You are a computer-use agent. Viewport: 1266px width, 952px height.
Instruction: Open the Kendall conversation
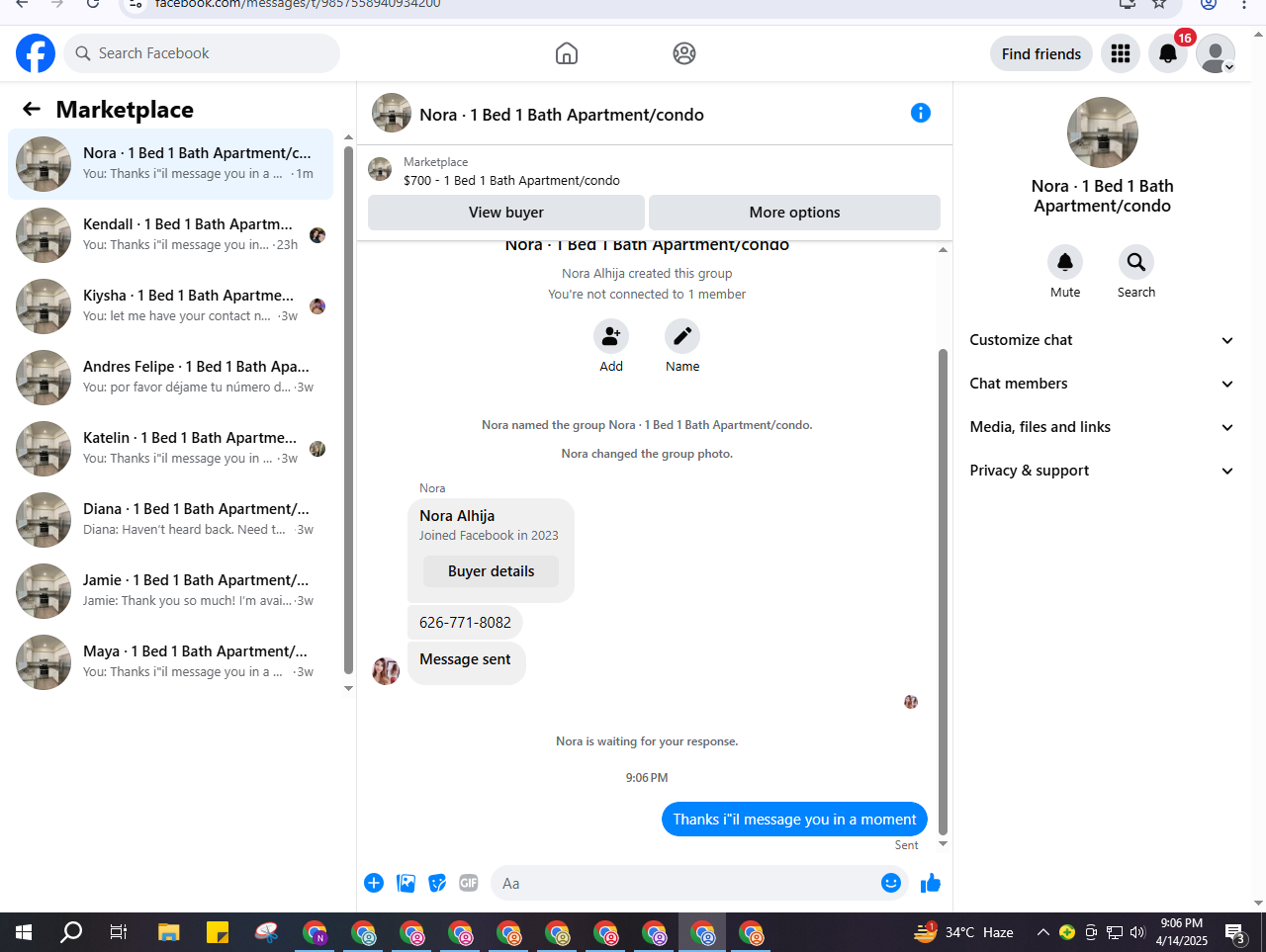pos(170,234)
